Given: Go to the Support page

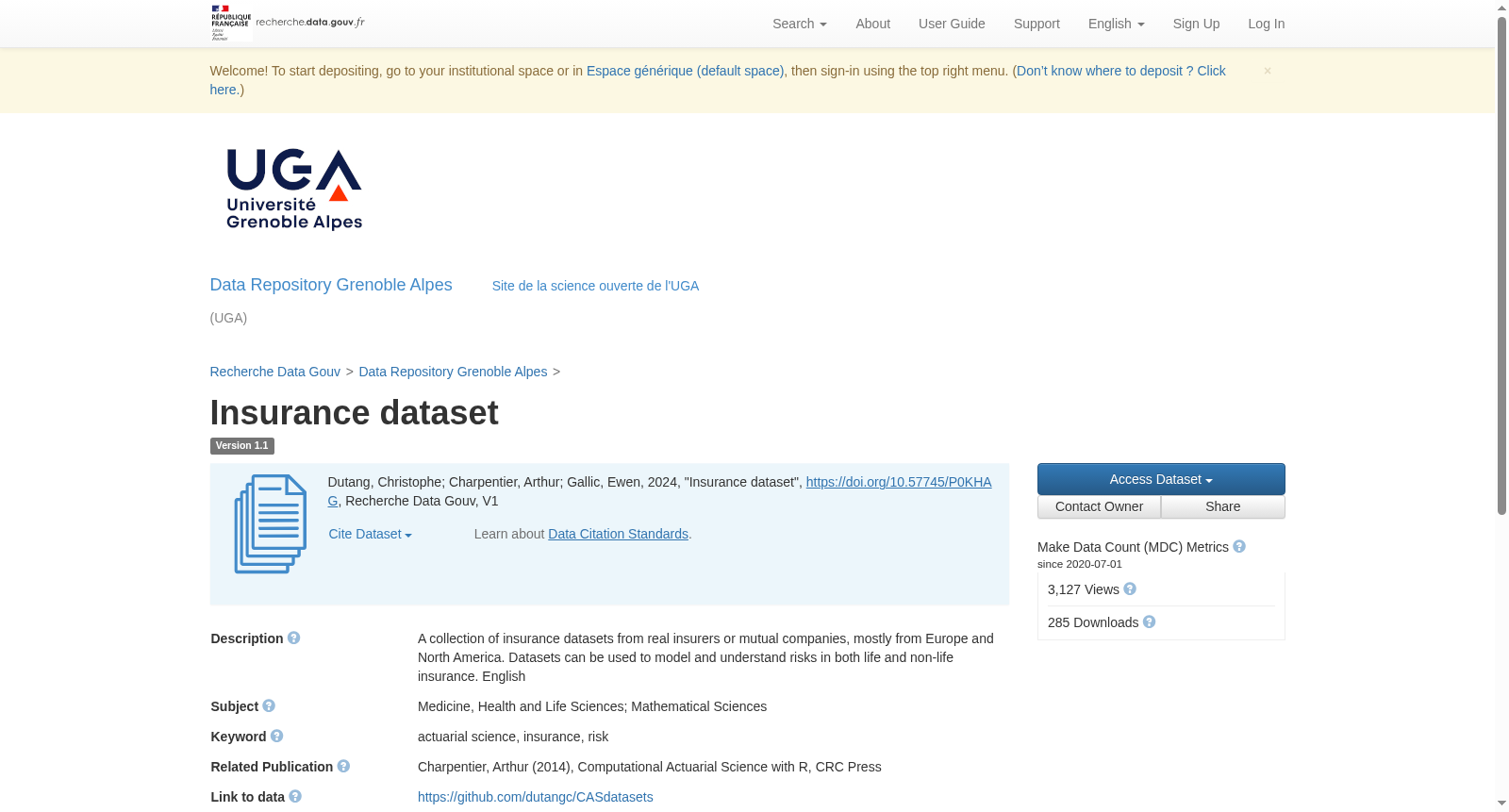Looking at the screenshot, I should [1036, 24].
